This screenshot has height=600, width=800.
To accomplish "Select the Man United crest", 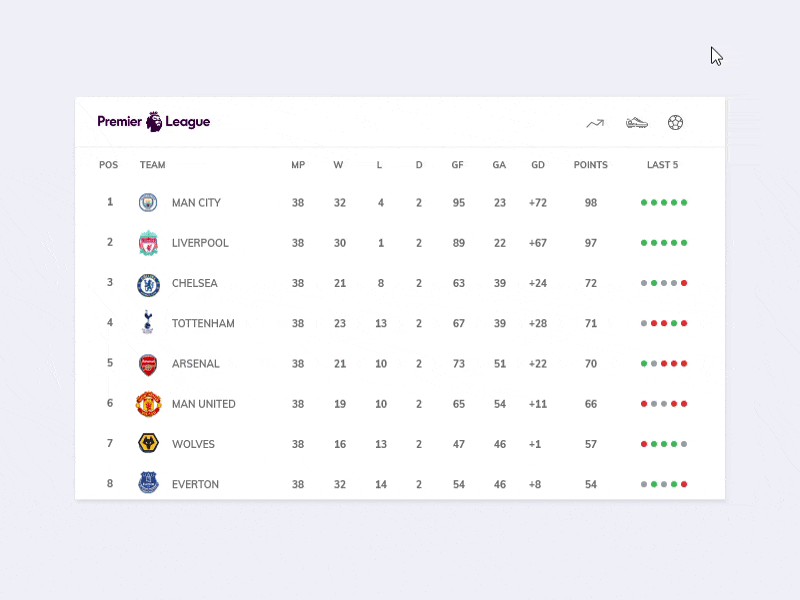I will [x=148, y=403].
